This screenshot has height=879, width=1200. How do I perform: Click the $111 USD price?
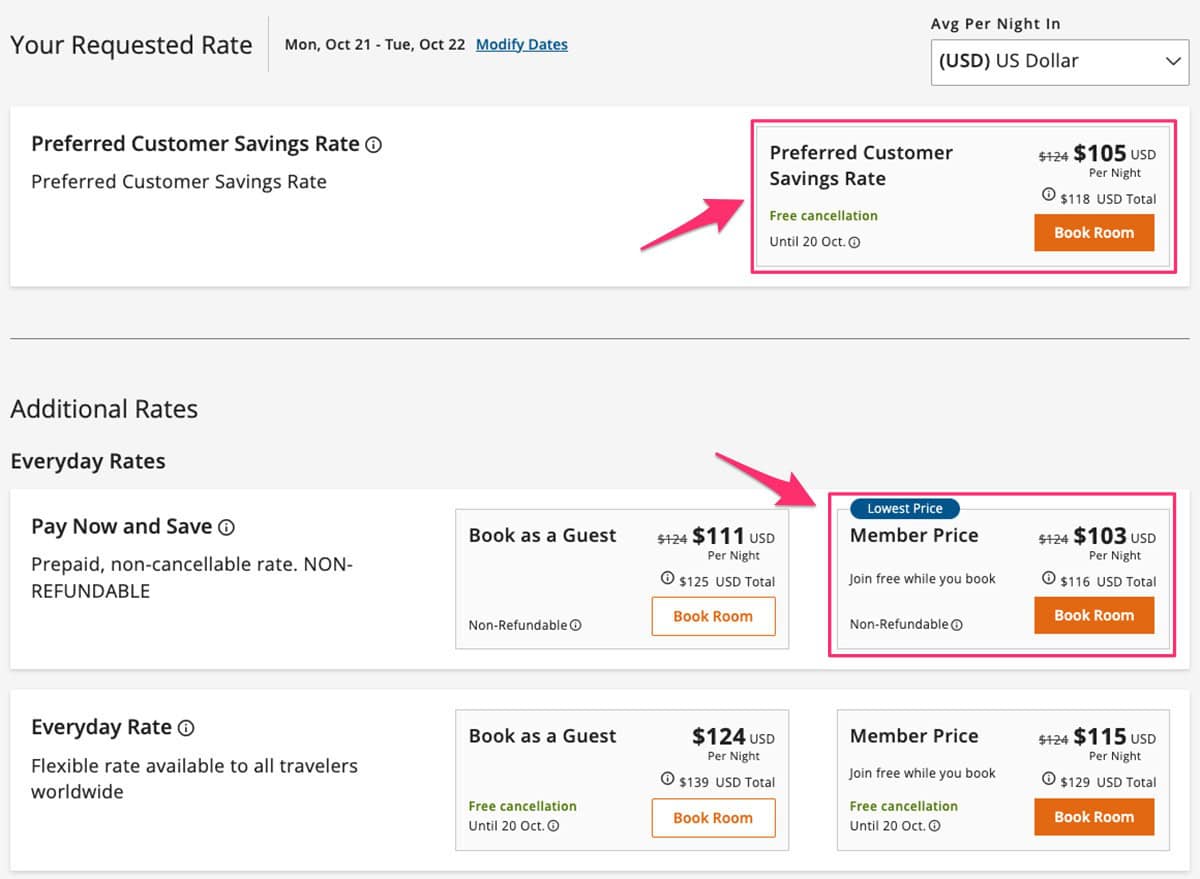point(734,537)
